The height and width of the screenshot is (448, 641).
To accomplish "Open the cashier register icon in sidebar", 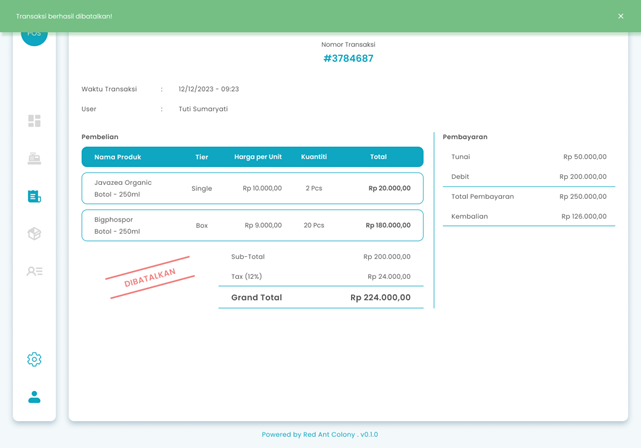I will tap(34, 158).
